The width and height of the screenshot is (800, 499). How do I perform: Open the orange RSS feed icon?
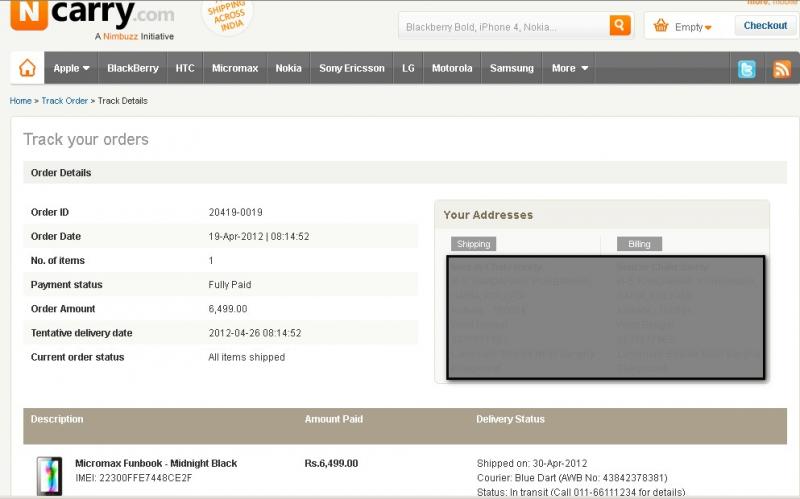click(x=782, y=68)
